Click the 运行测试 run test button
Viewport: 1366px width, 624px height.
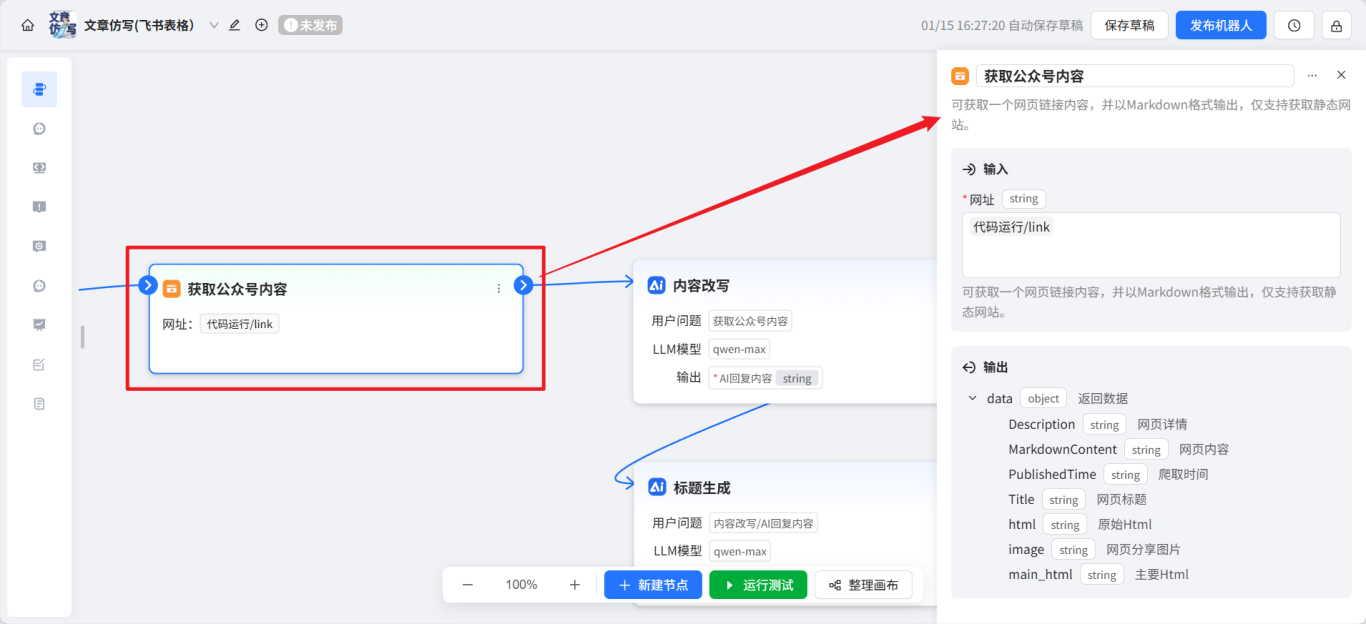tap(758, 584)
